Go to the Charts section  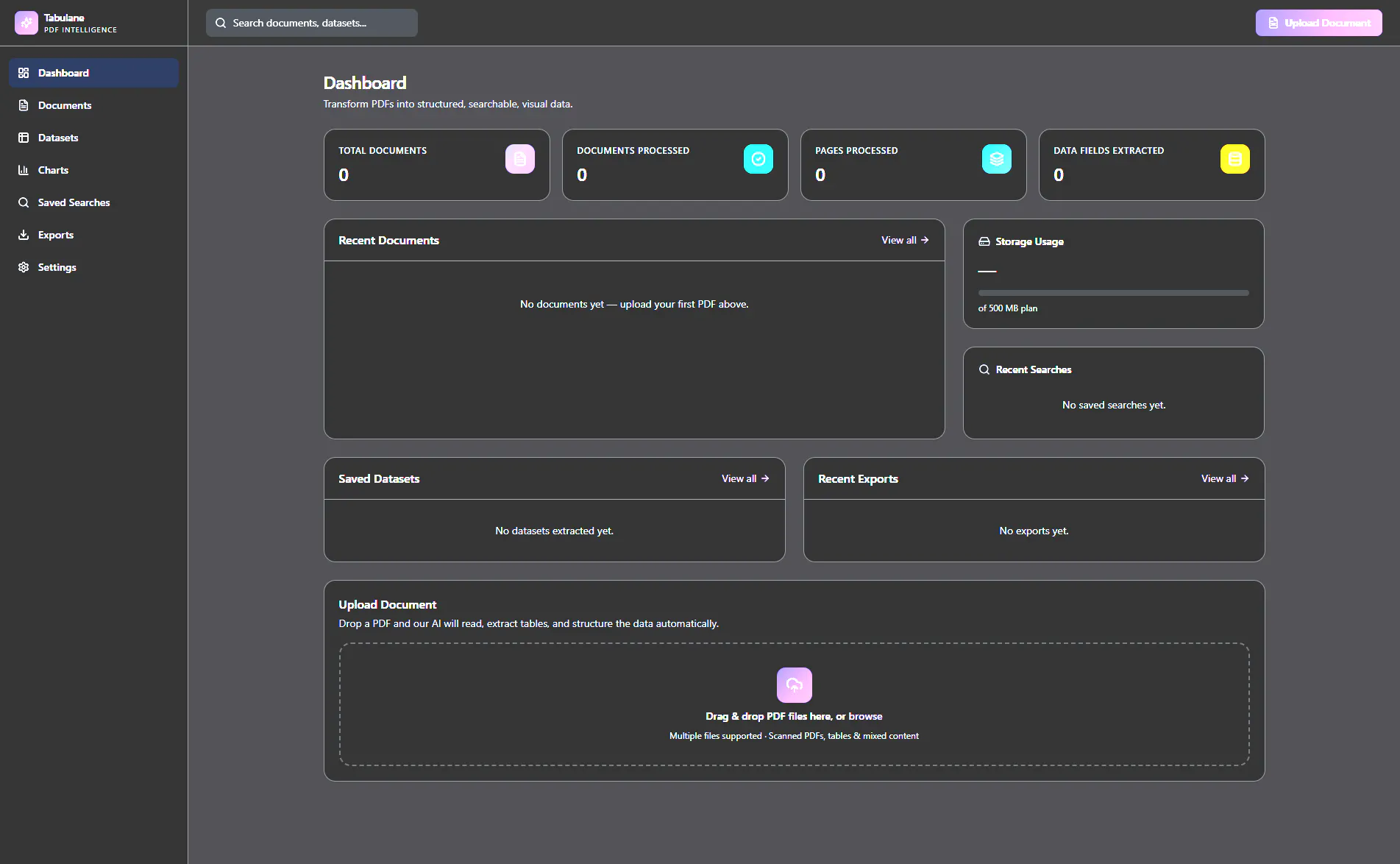coord(93,170)
